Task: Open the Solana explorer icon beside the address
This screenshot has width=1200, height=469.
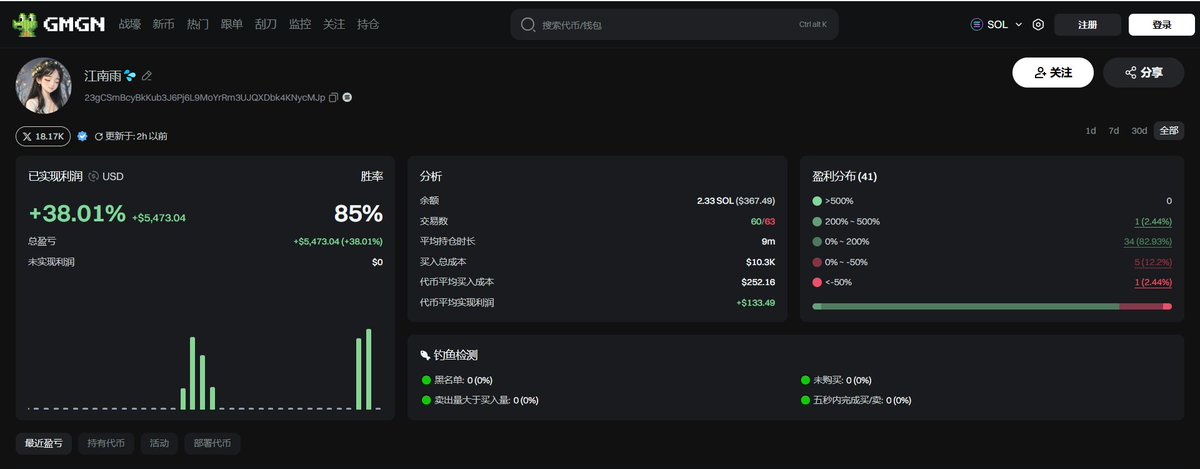Action: coord(347,98)
